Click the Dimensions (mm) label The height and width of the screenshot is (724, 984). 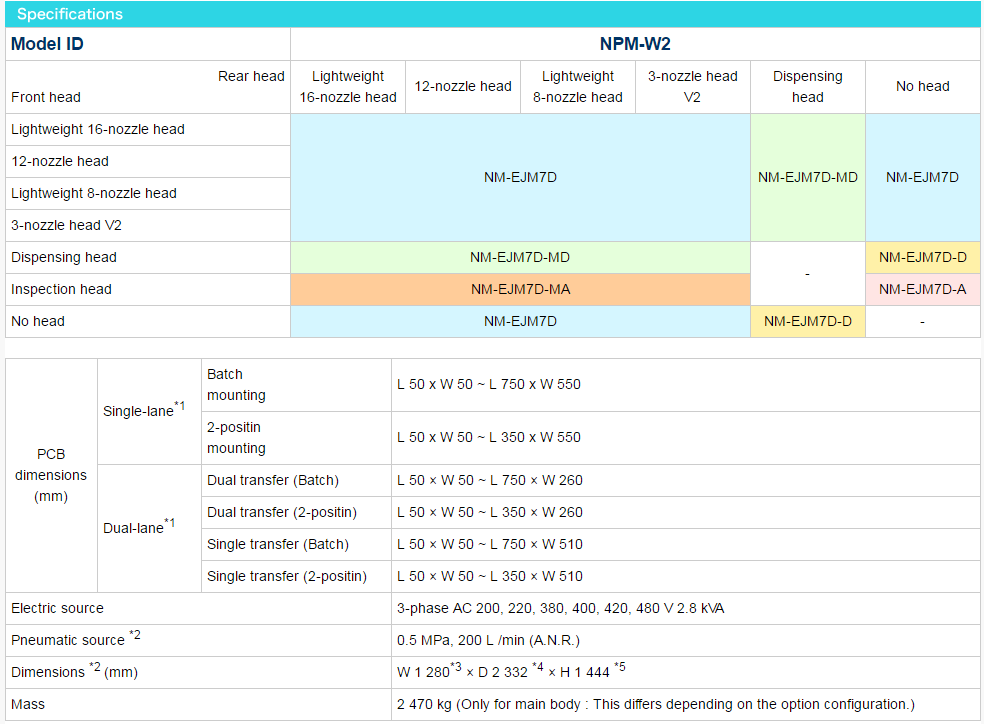(x=74, y=671)
